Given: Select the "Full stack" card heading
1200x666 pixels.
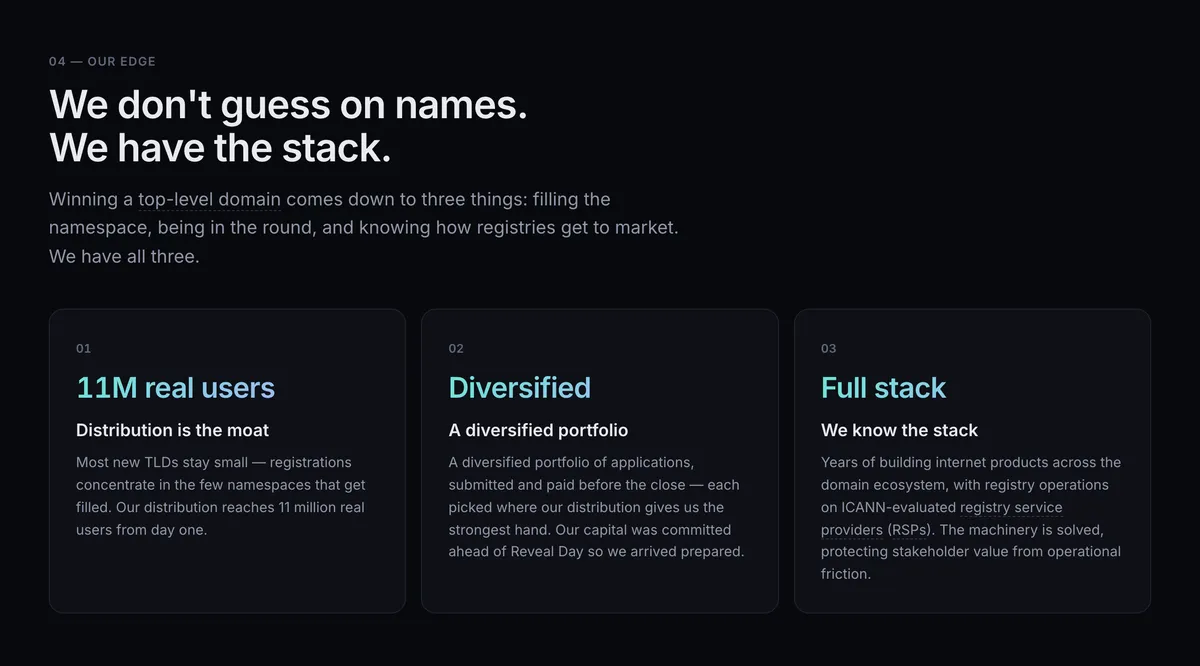Looking at the screenshot, I should click(x=883, y=387).
